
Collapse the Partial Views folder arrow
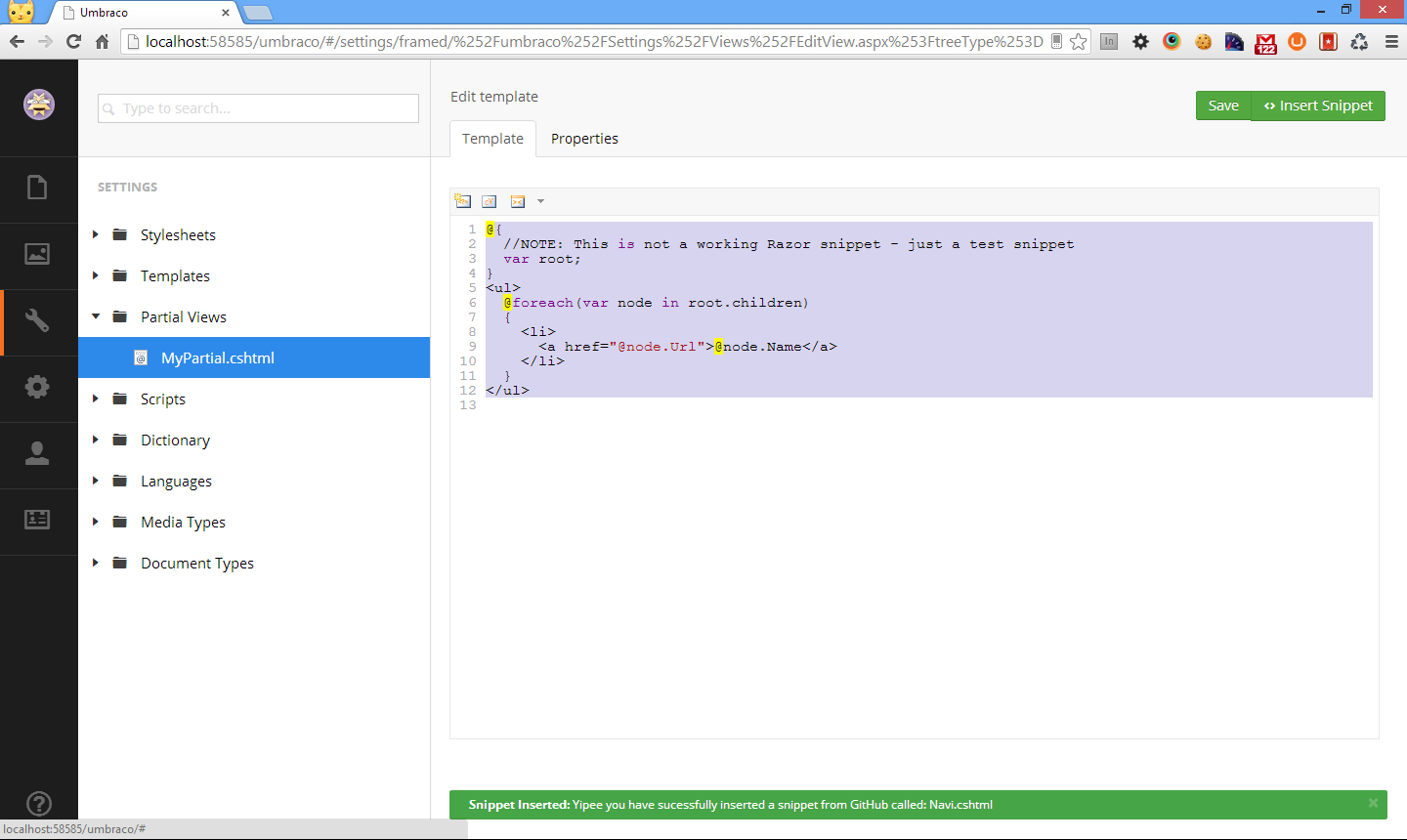point(96,316)
